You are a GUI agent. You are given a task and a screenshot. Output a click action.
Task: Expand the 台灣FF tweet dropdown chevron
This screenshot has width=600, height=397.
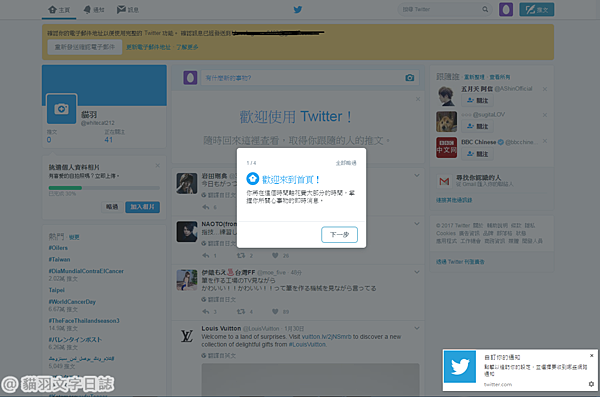[417, 272]
